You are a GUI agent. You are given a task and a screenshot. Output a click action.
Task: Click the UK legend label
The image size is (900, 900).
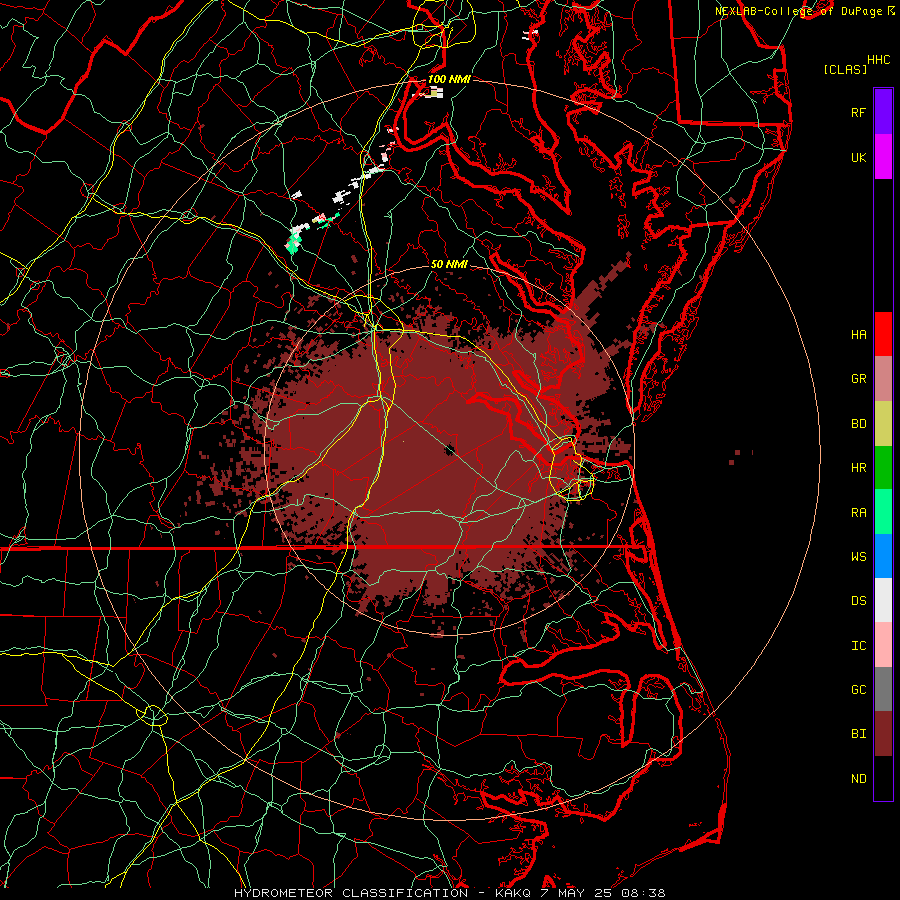click(858, 157)
